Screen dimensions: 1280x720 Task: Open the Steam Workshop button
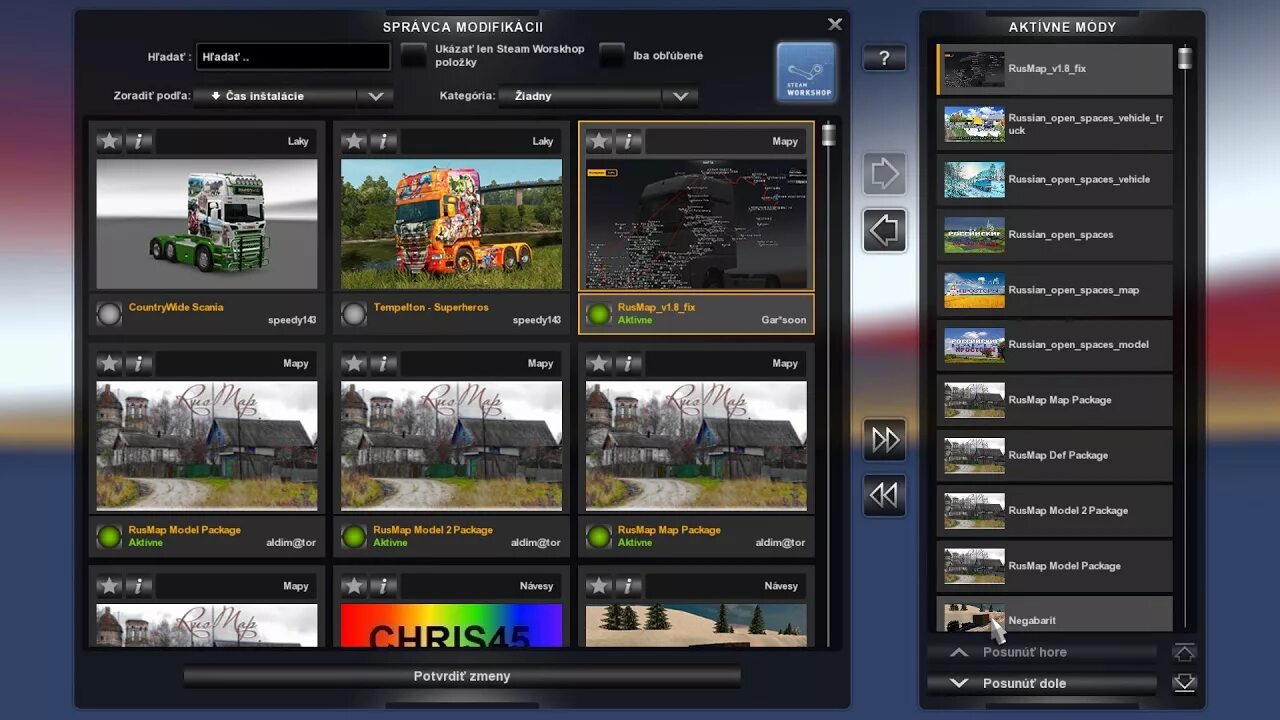[806, 72]
